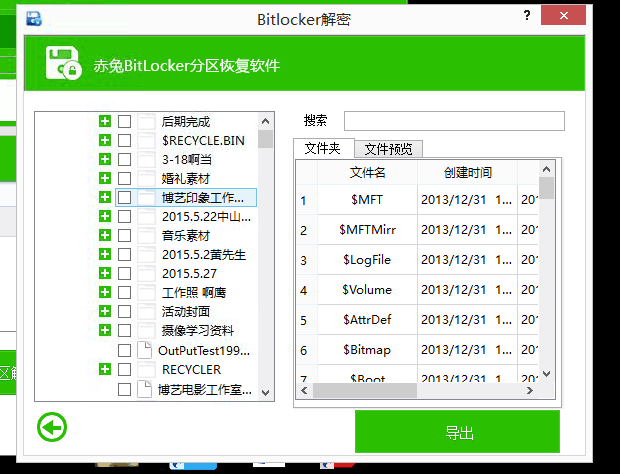The image size is (620, 474).
Task: Click the 导出 export button
Action: coord(457,431)
